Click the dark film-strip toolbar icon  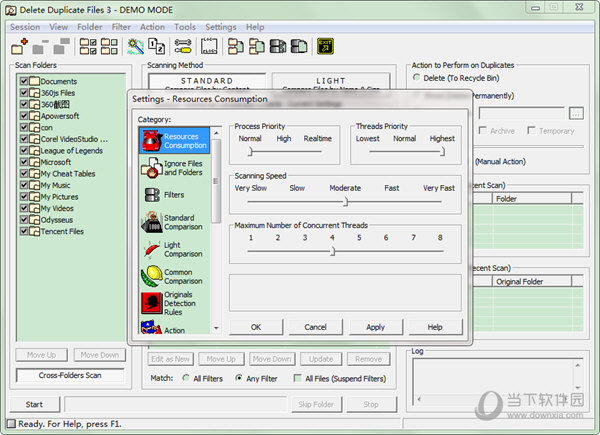(278, 46)
